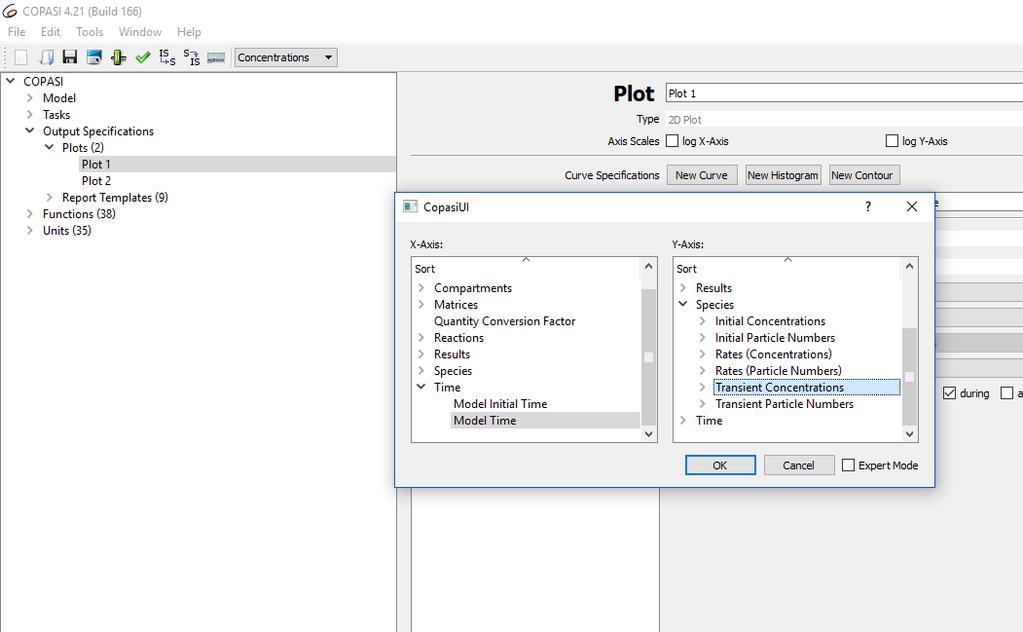
Task: Select Model Initial Time in X-Axis list
Action: click(x=500, y=404)
